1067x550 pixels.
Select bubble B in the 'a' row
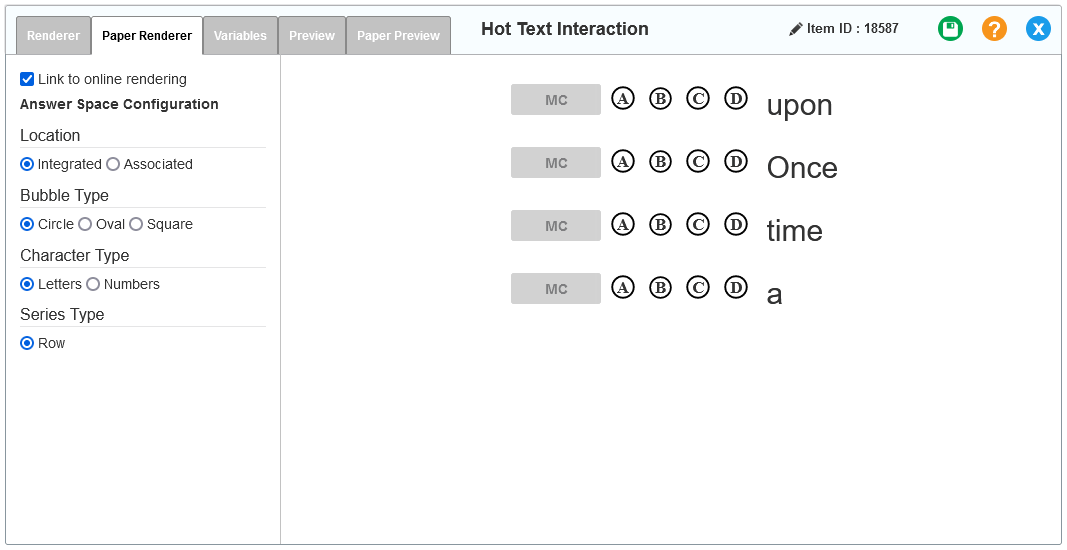pyautogui.click(x=660, y=288)
